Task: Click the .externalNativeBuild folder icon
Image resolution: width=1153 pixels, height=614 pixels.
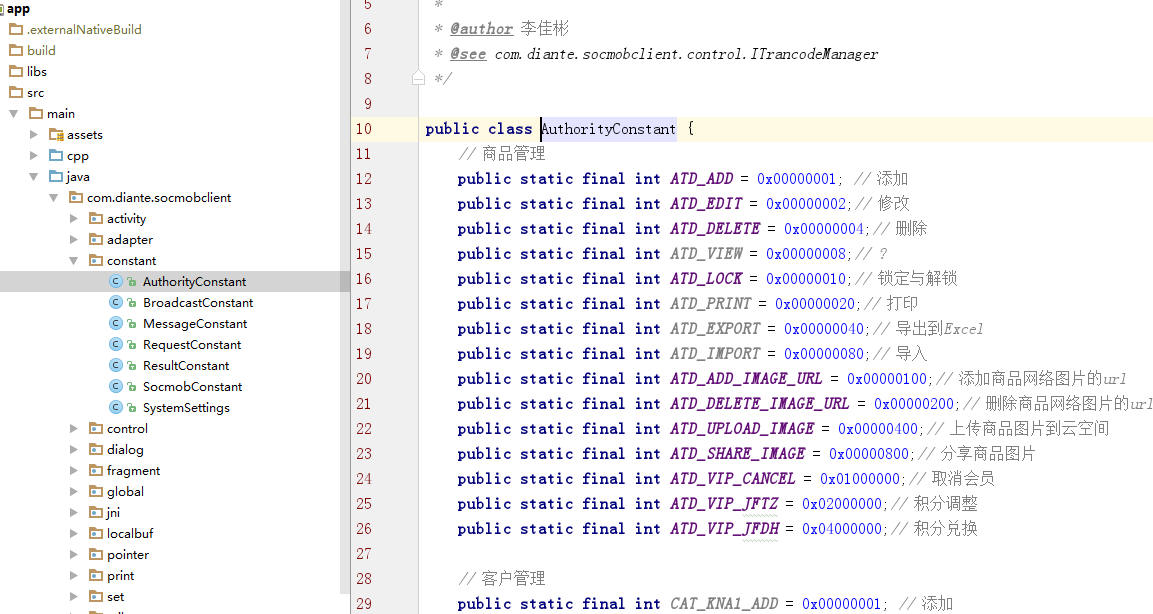Action: [x=16, y=30]
